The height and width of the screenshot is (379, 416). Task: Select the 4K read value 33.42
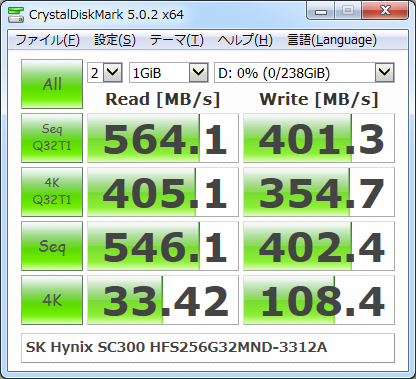(163, 300)
